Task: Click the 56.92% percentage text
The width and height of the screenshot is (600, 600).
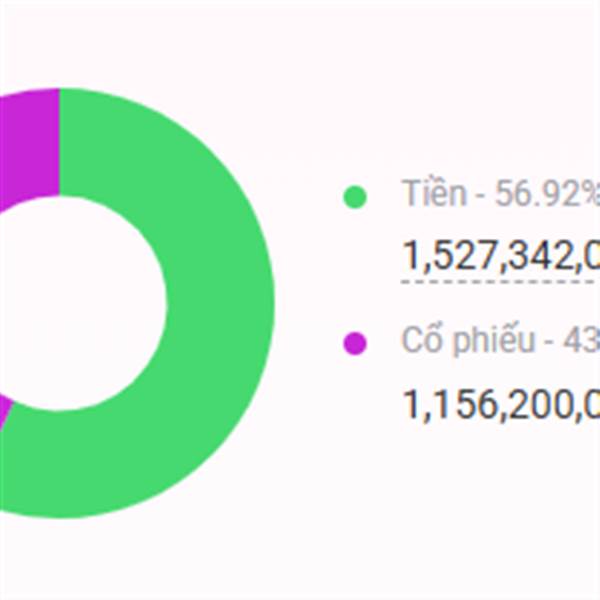Action: [543, 194]
